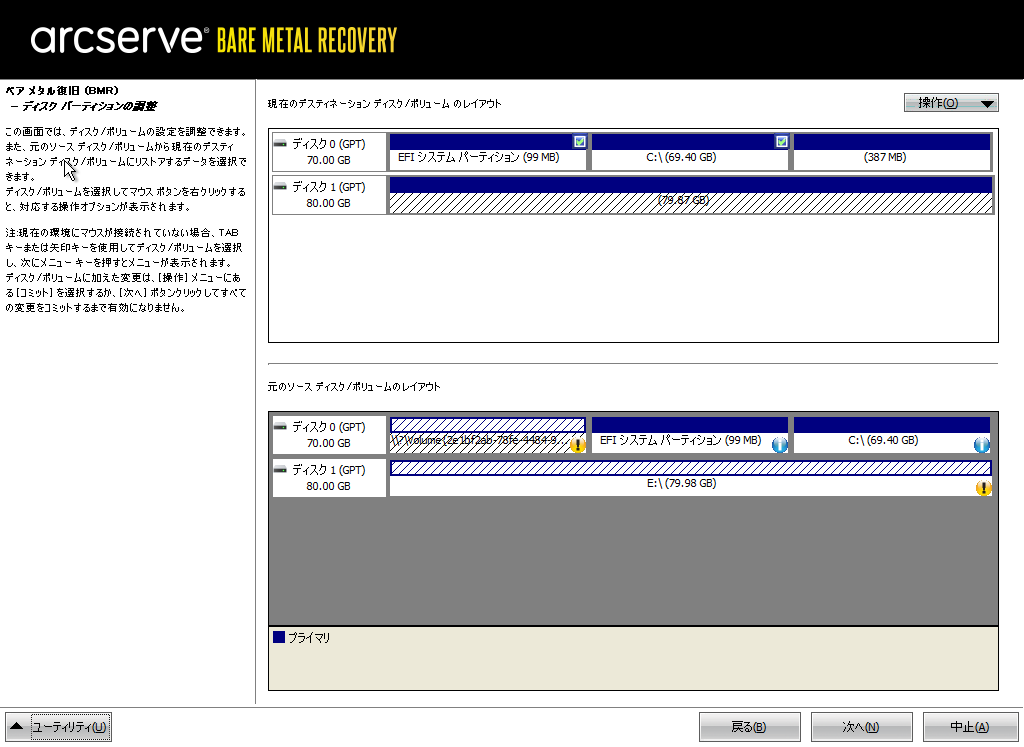
Task: Select destination EFI システム パーティション (99 MB) volume
Action: (488, 151)
